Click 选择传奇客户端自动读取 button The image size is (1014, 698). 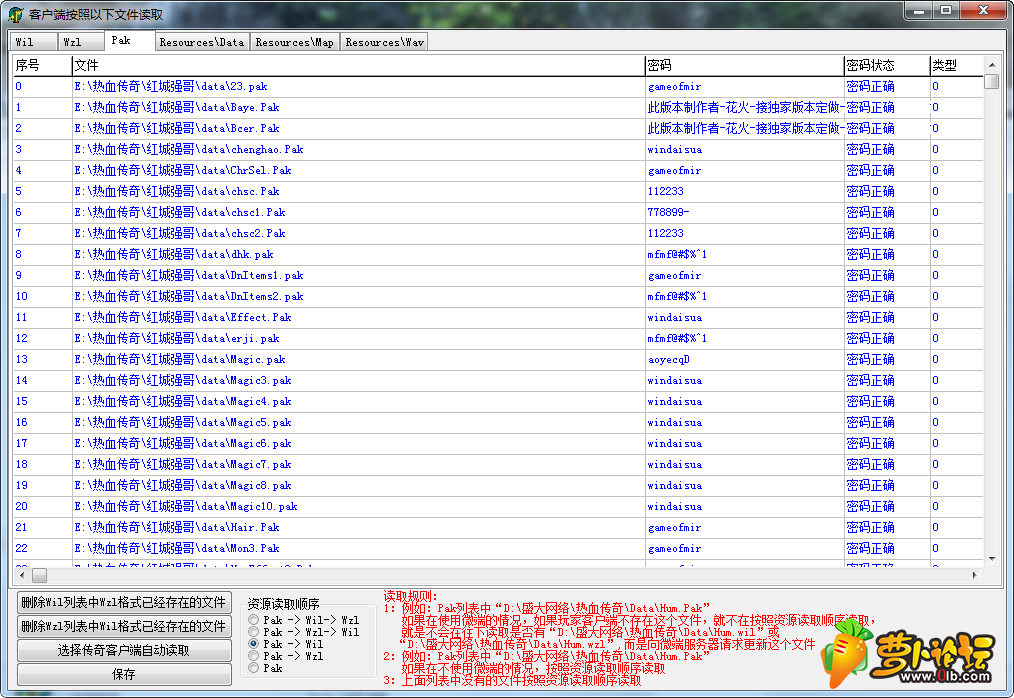click(124, 650)
